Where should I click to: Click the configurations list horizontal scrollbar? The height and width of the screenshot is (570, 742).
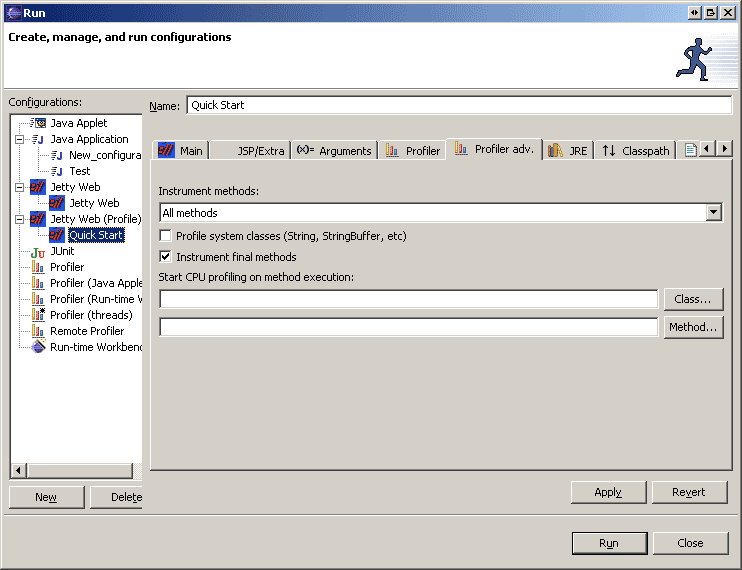point(75,470)
